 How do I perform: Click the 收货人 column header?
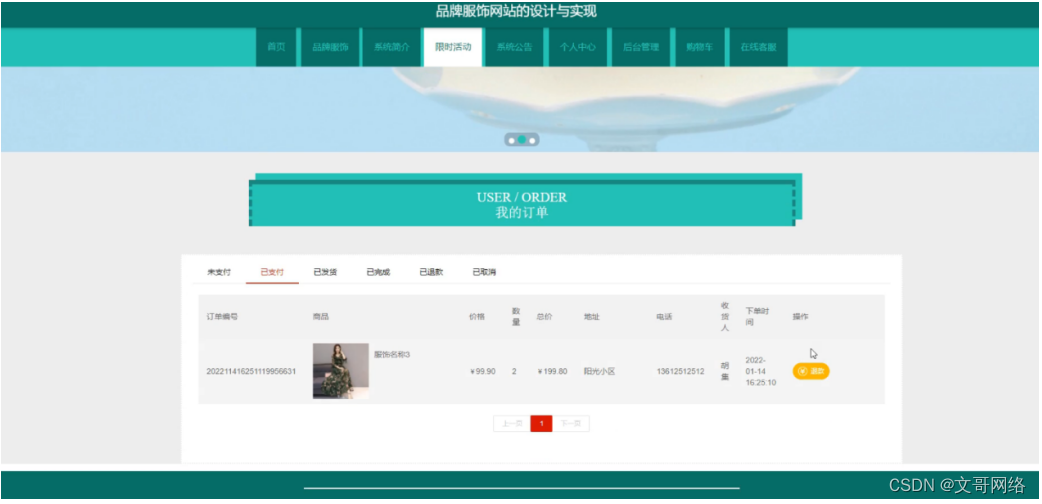(725, 316)
